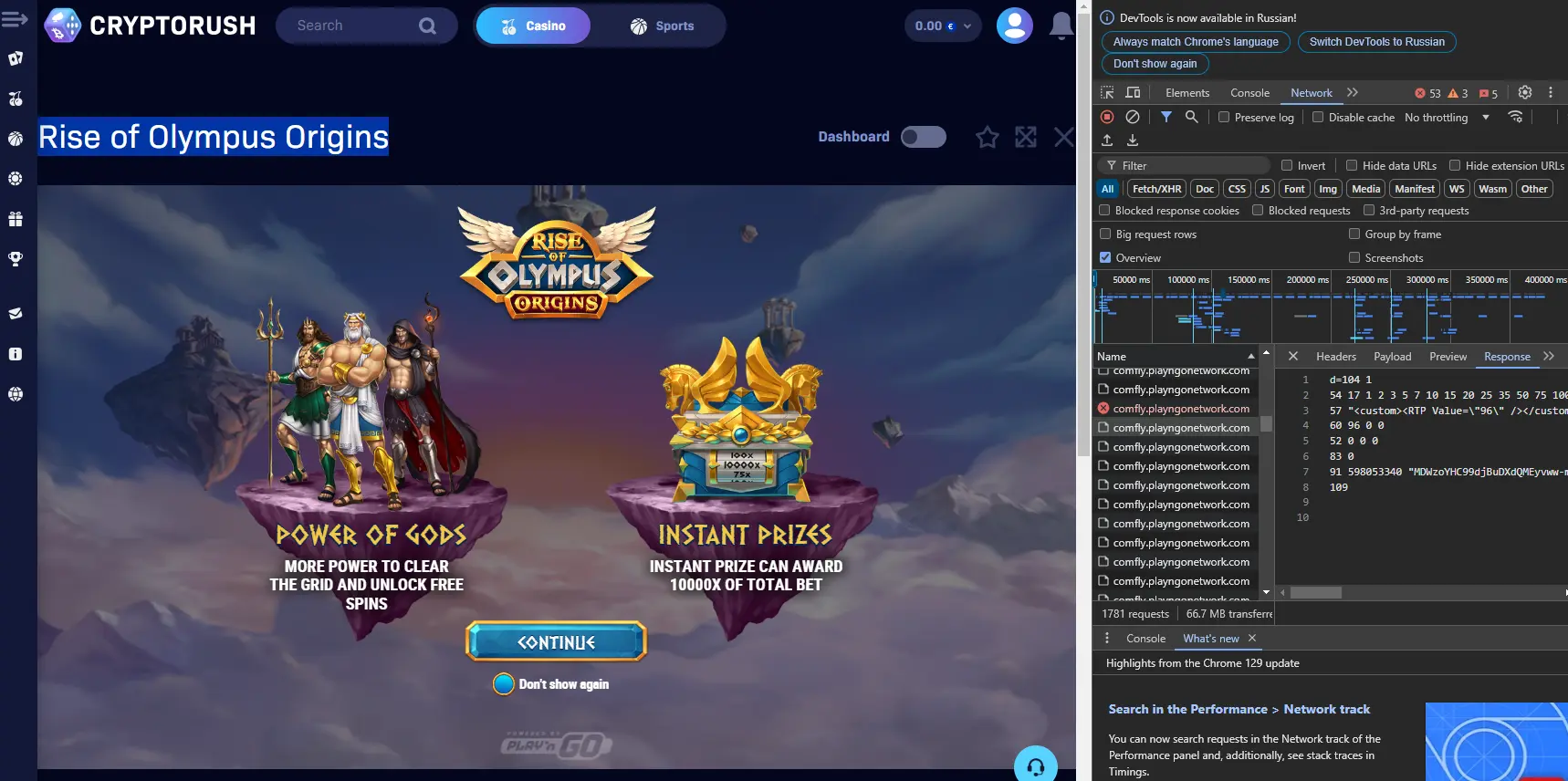1568x781 pixels.
Task: Click Always match Chrome's language
Action: click(x=1196, y=42)
